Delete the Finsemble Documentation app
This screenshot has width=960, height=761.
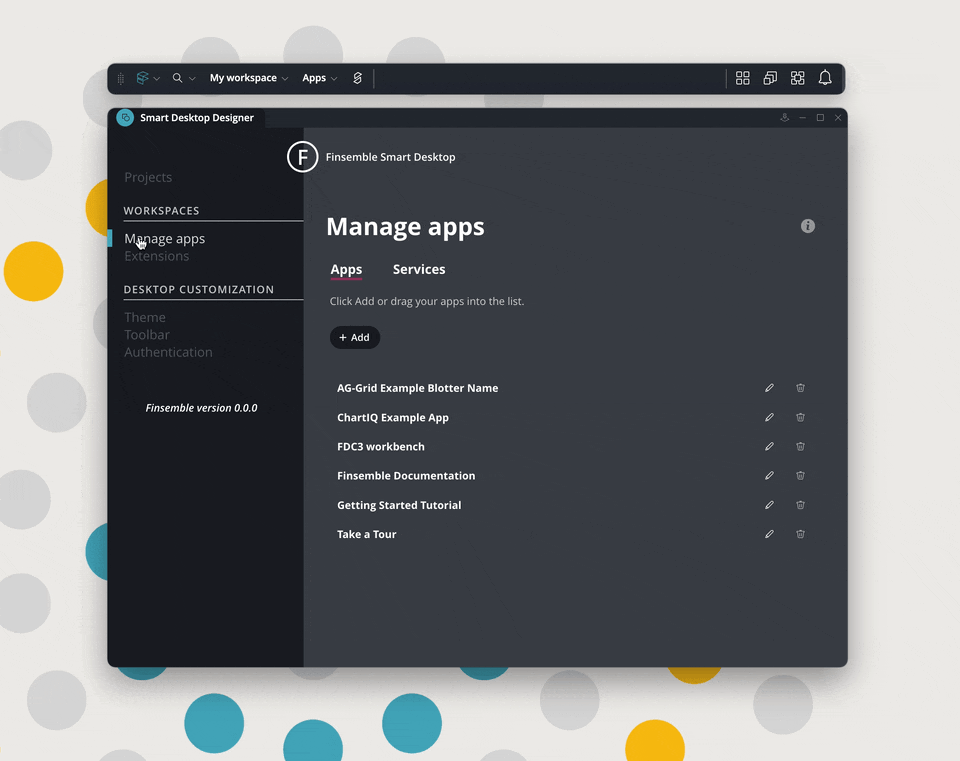800,475
